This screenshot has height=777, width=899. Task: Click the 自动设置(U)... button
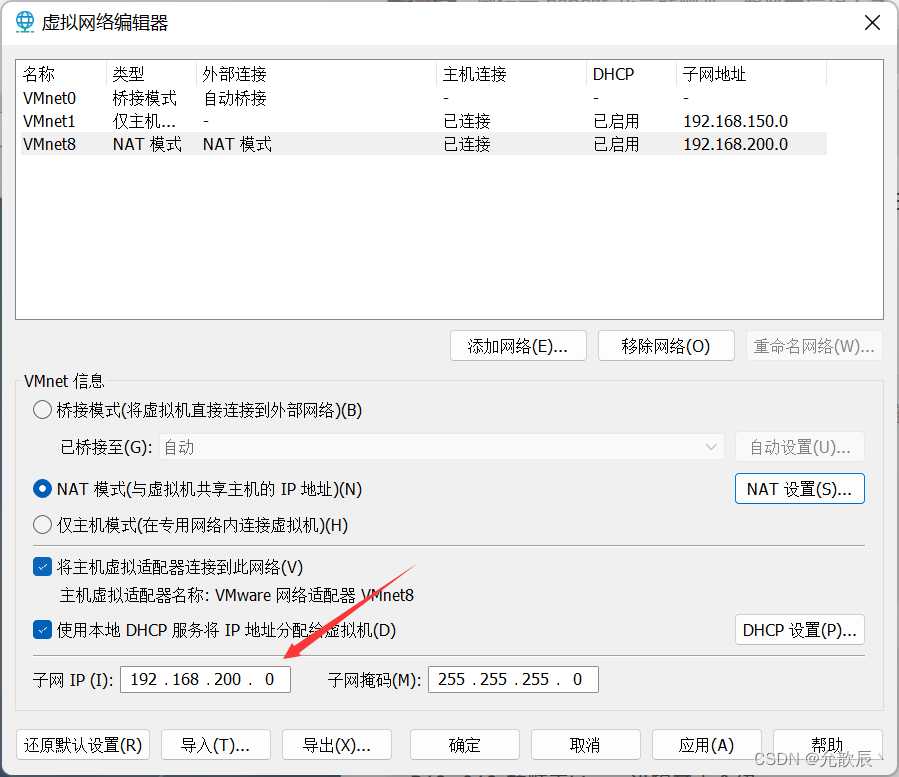coord(800,447)
